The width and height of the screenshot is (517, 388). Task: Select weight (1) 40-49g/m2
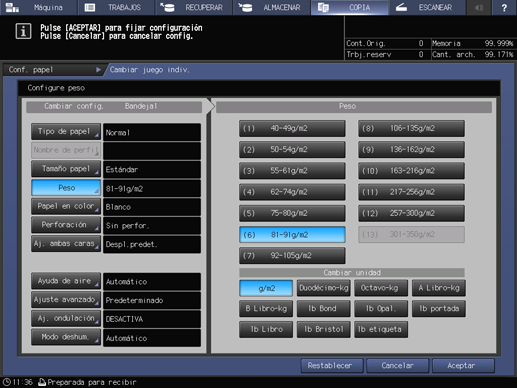click(292, 129)
